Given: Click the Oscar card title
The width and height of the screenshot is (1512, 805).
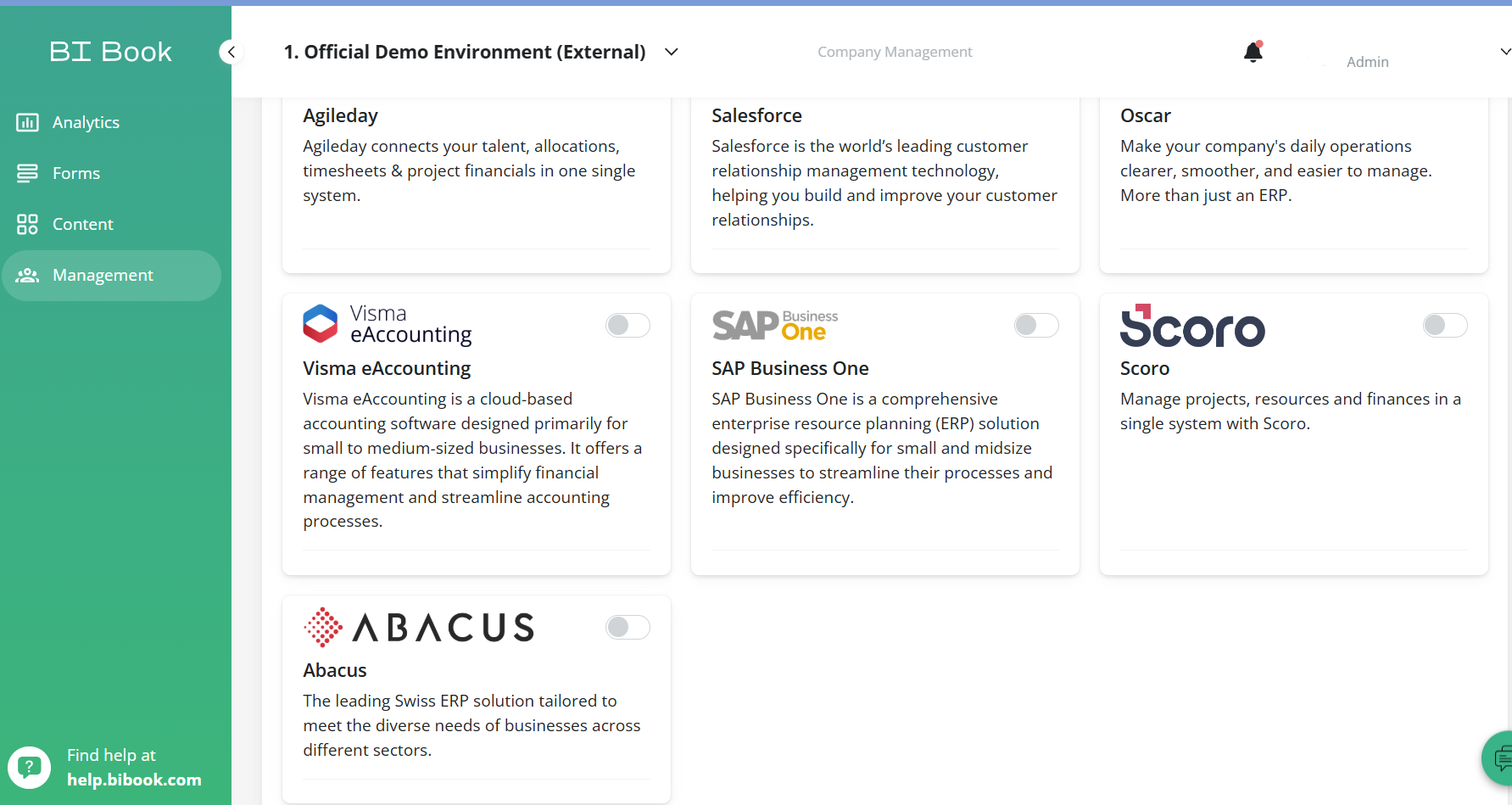Looking at the screenshot, I should pos(1146,115).
